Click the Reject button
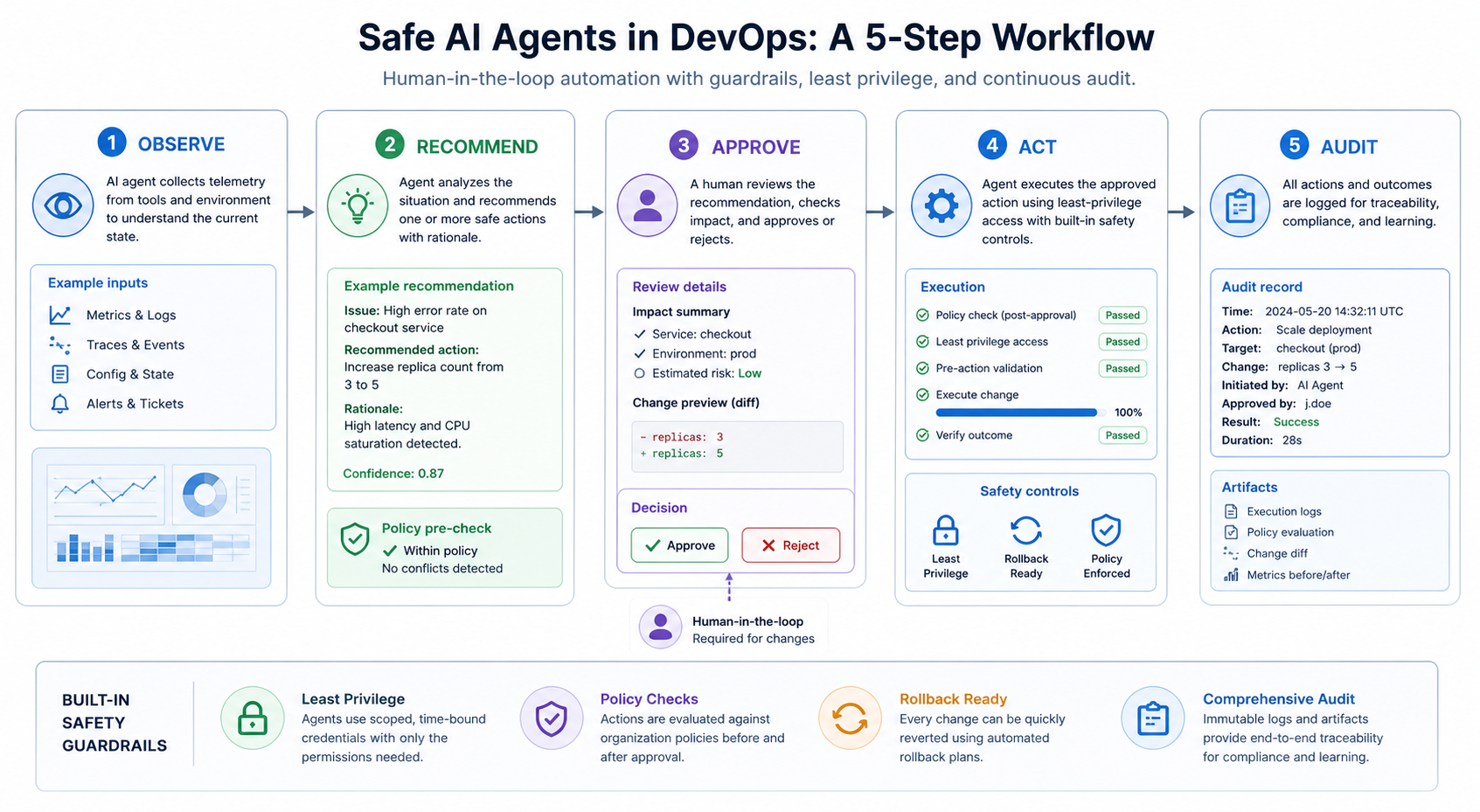This screenshot has width=1480, height=812. 790,545
